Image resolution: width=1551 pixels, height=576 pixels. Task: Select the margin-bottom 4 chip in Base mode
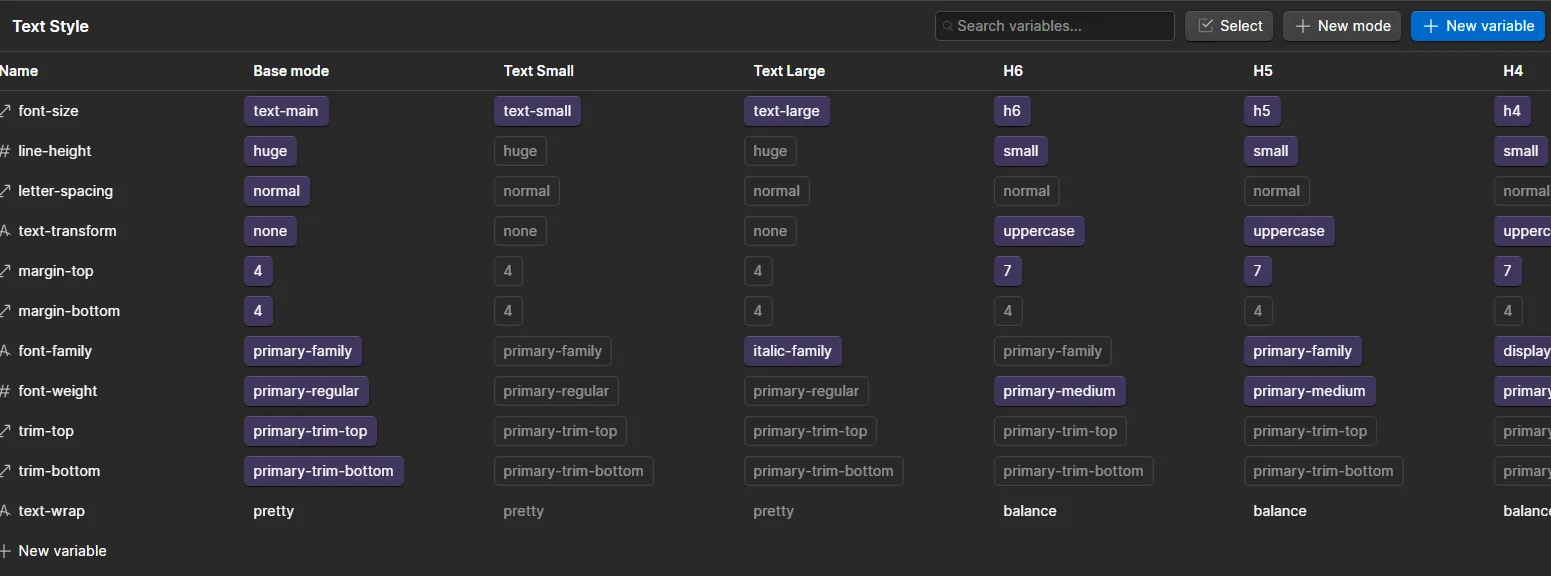(258, 311)
